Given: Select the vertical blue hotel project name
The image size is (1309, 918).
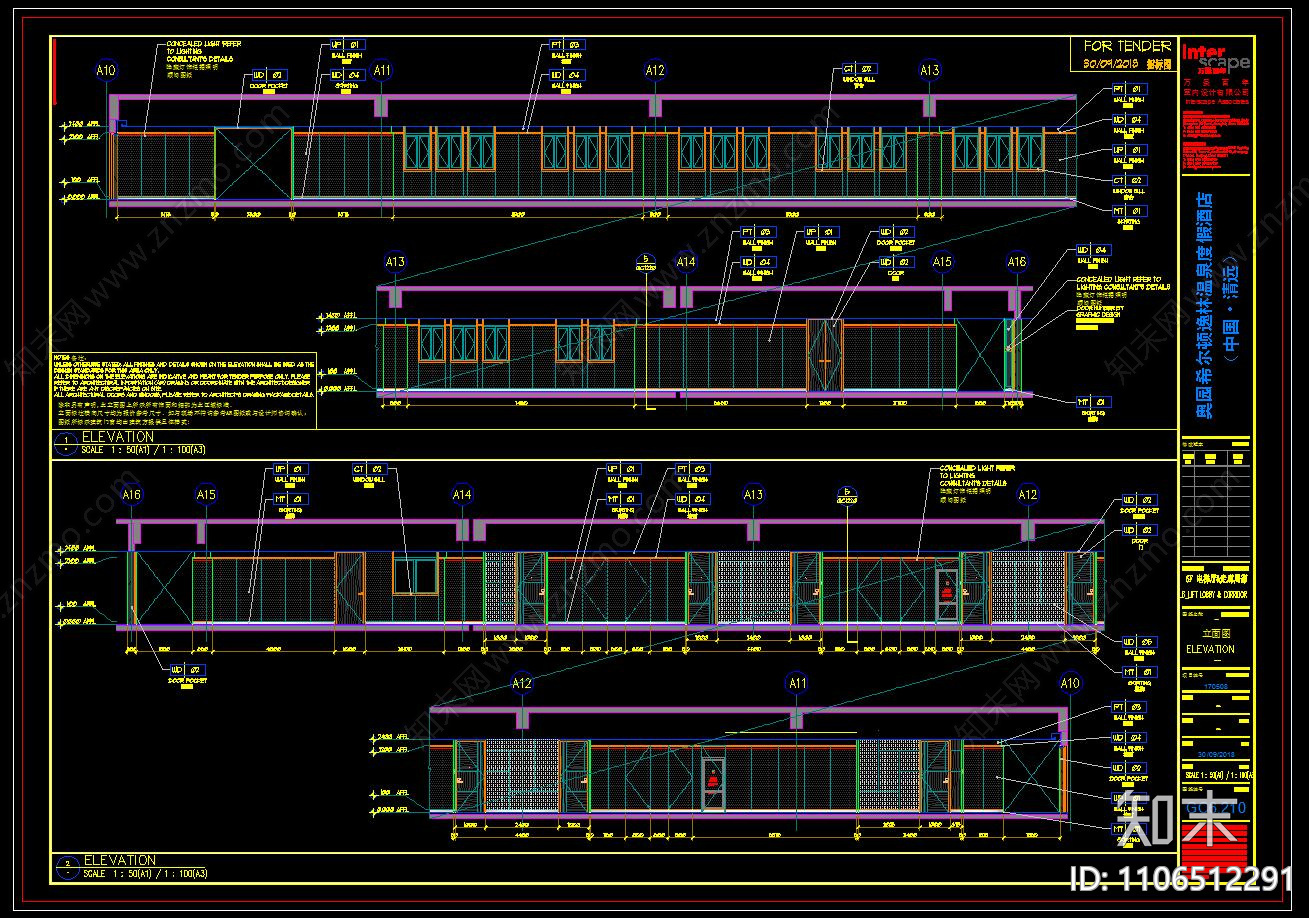Looking at the screenshot, I should (1205, 304).
